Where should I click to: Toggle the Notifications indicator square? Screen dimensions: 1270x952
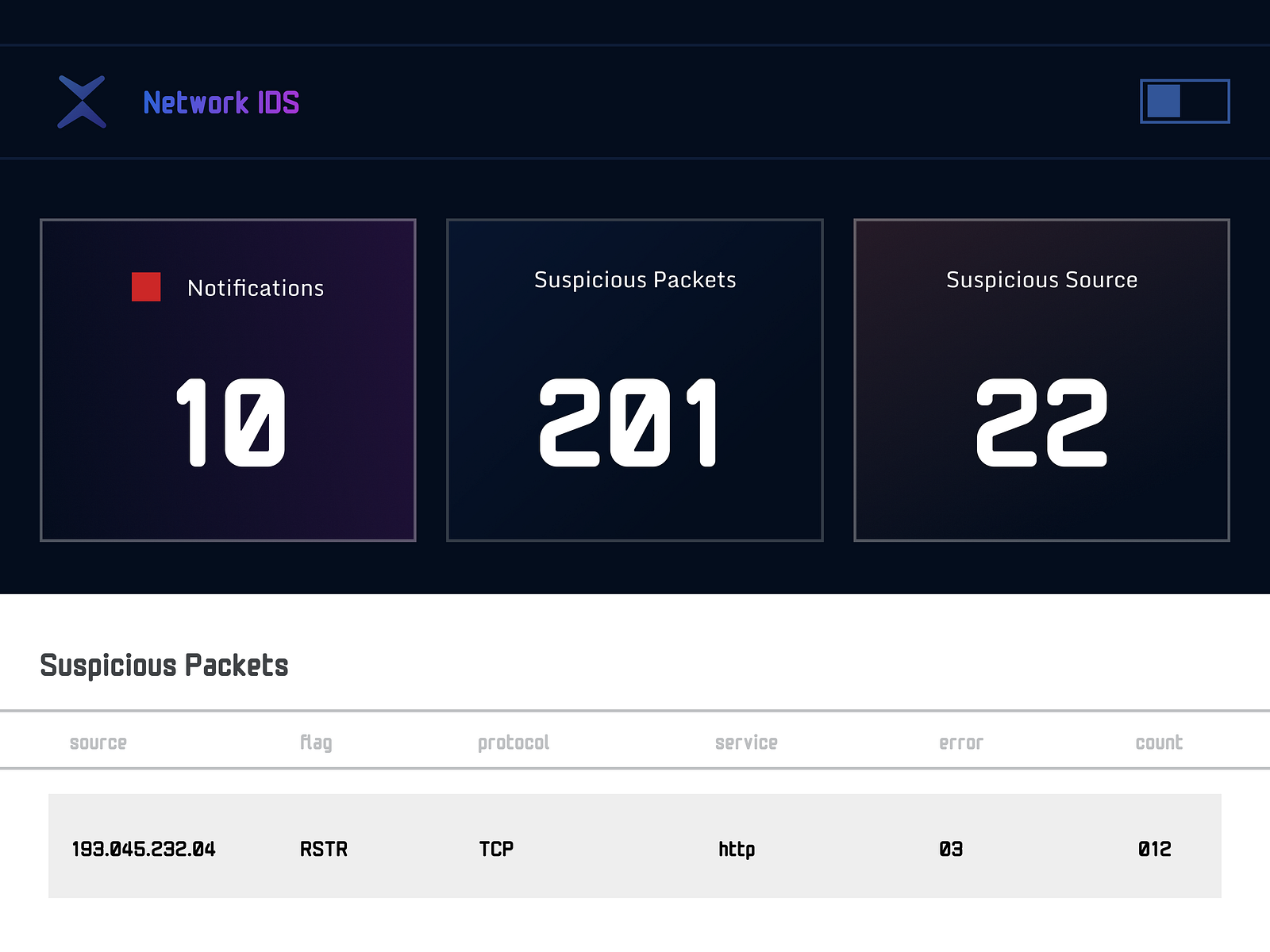tap(145, 286)
